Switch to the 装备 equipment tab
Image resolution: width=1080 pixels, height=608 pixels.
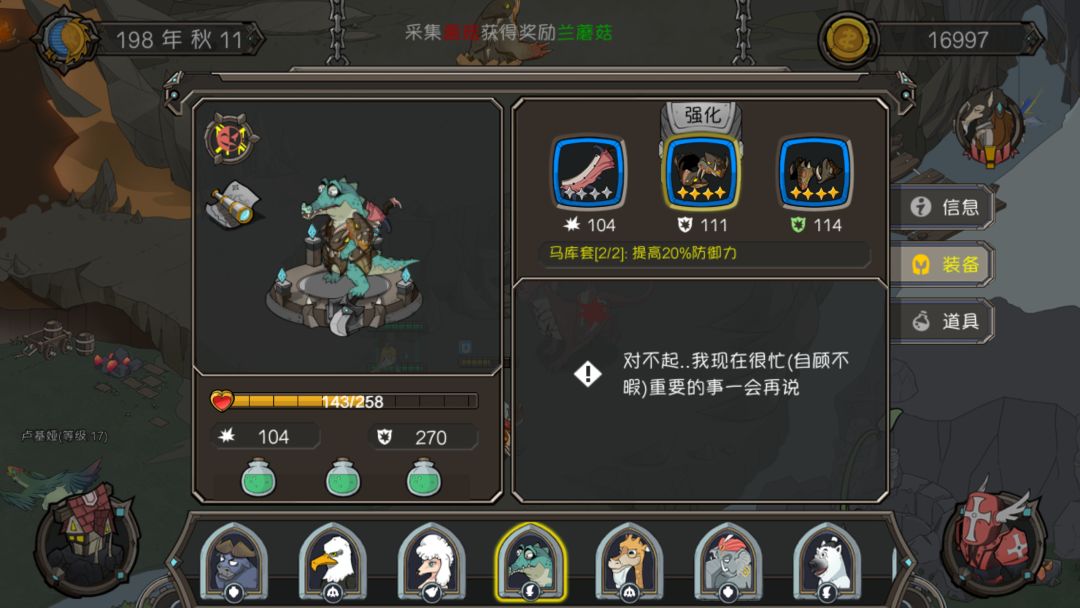[945, 264]
